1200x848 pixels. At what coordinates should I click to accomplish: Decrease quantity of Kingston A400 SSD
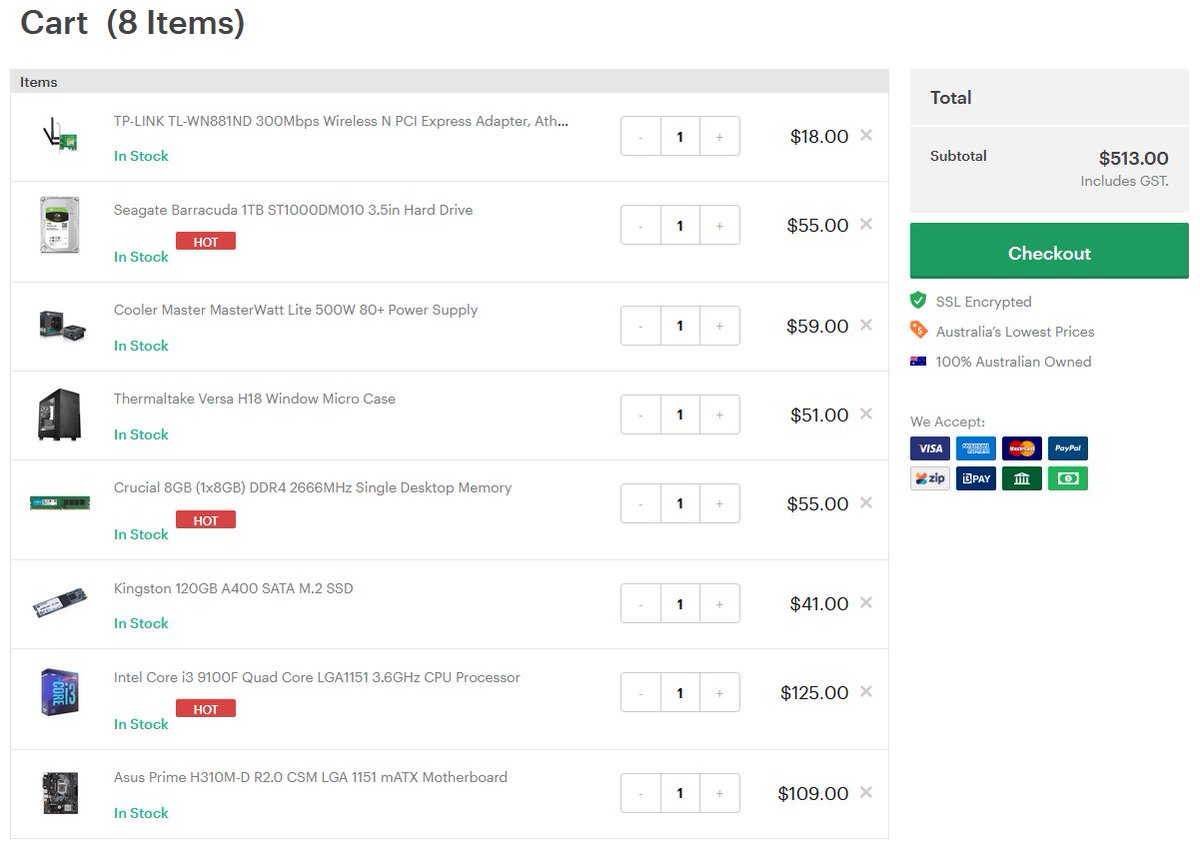click(641, 604)
